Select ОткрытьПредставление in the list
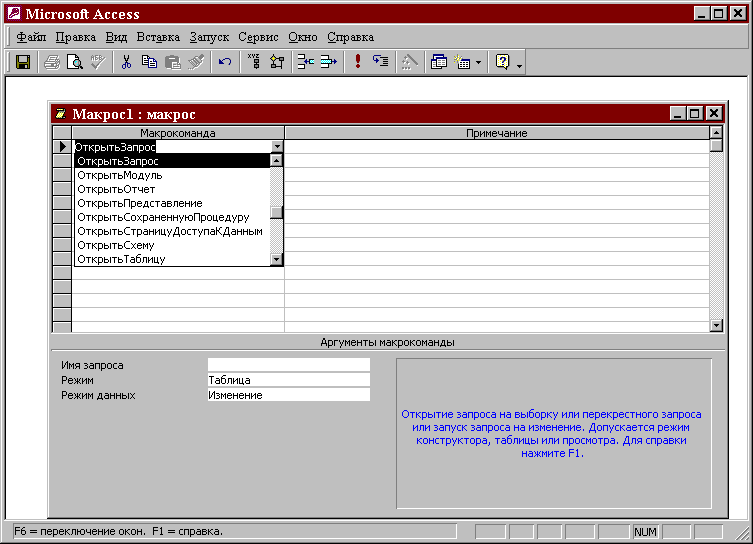The height and width of the screenshot is (544, 753). pyautogui.click(x=173, y=203)
